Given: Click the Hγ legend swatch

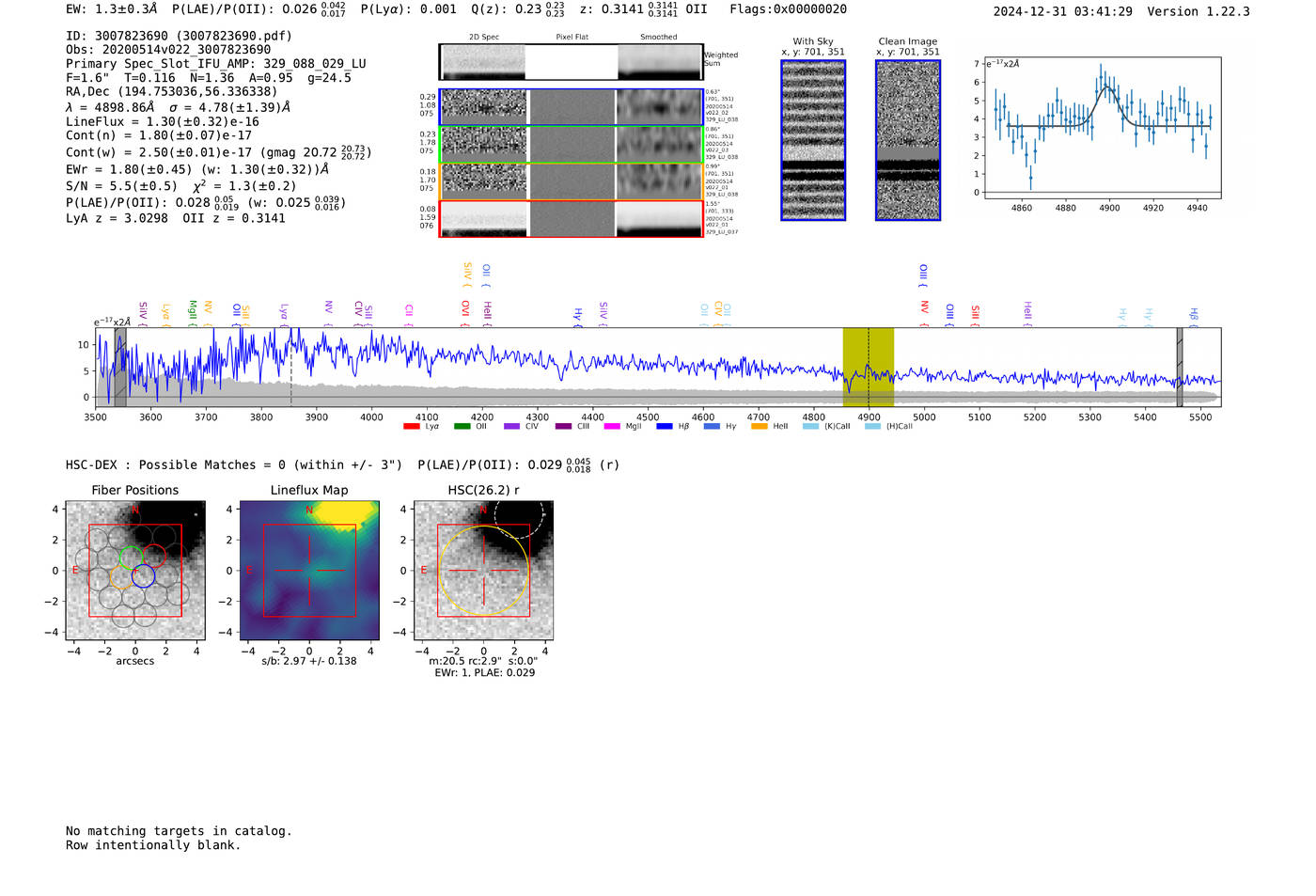Looking at the screenshot, I should click(712, 427).
